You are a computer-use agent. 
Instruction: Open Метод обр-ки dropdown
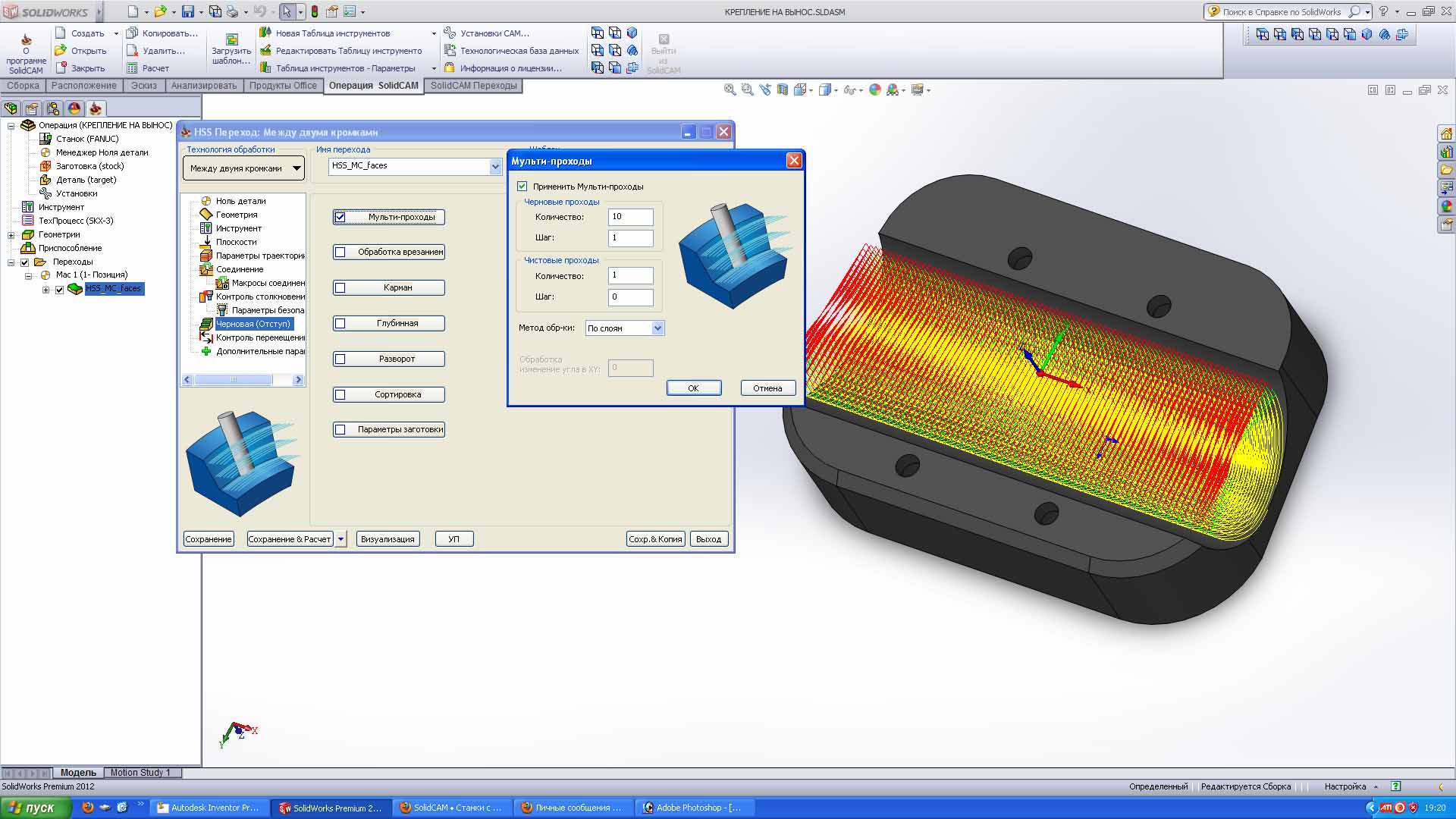[x=657, y=328]
